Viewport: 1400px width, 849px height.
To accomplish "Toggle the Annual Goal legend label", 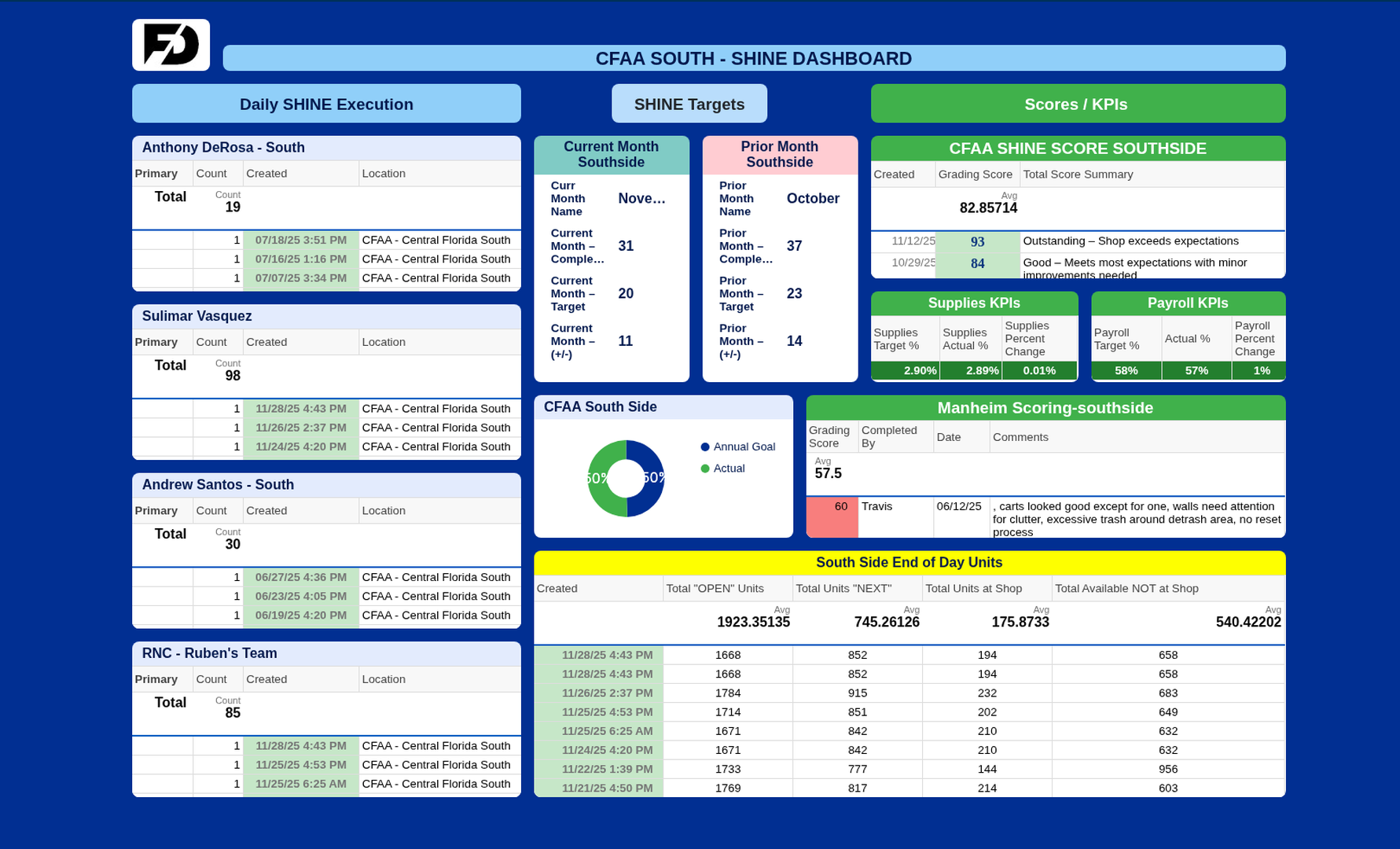I will pyautogui.click(x=744, y=447).
